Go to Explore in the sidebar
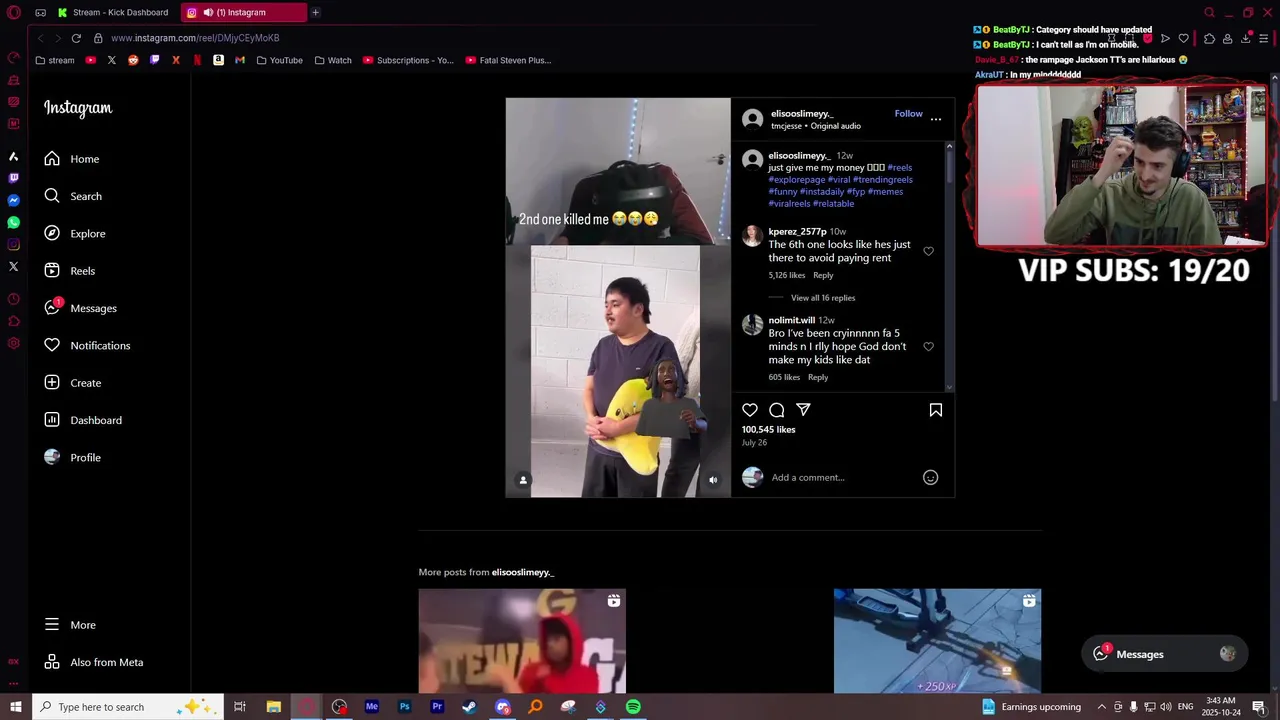The height and width of the screenshot is (720, 1280). [75, 233]
